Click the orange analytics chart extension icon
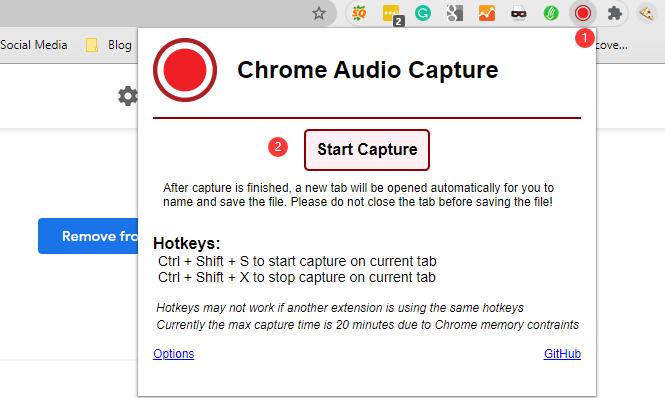Image resolution: width=665 pixels, height=398 pixels. pyautogui.click(x=486, y=13)
